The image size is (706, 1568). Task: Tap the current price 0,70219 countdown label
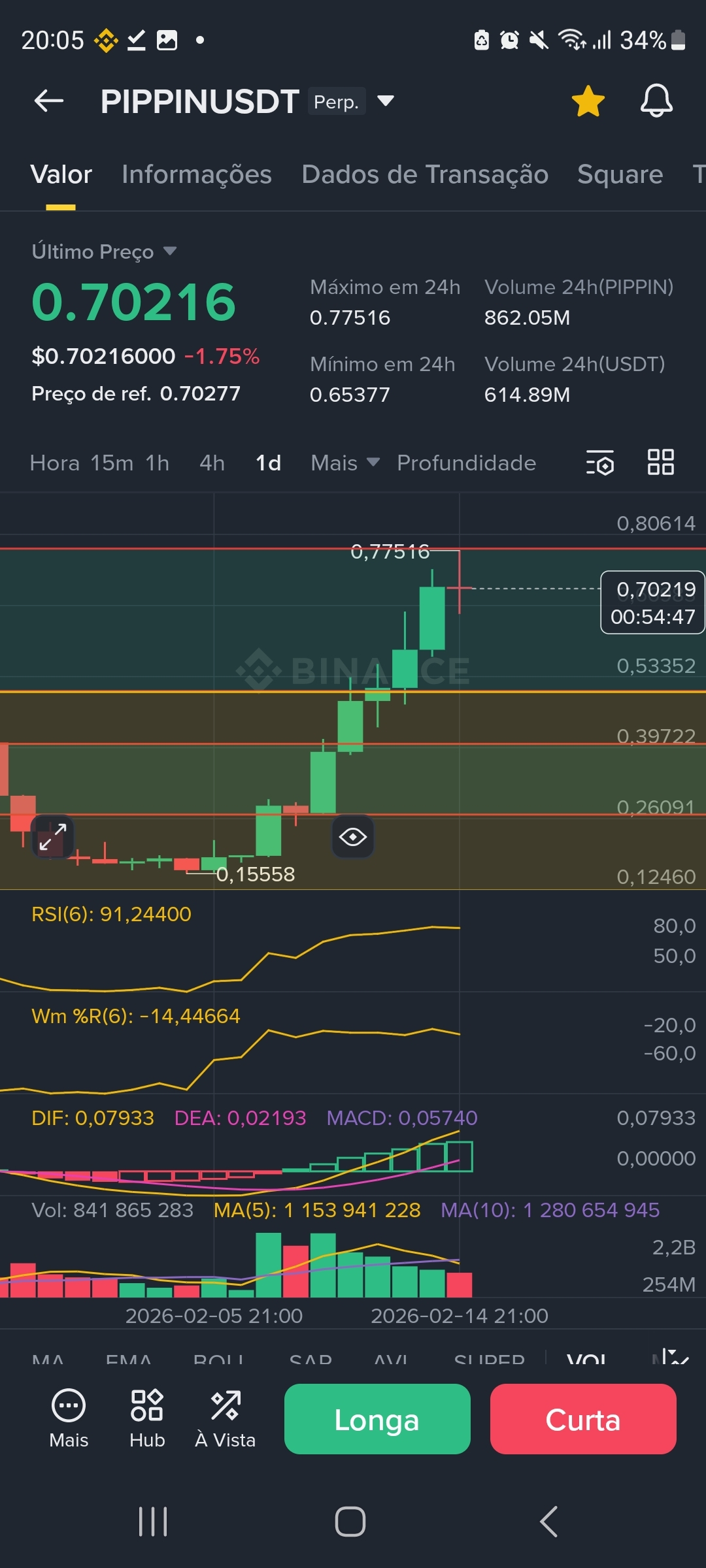pyautogui.click(x=652, y=602)
